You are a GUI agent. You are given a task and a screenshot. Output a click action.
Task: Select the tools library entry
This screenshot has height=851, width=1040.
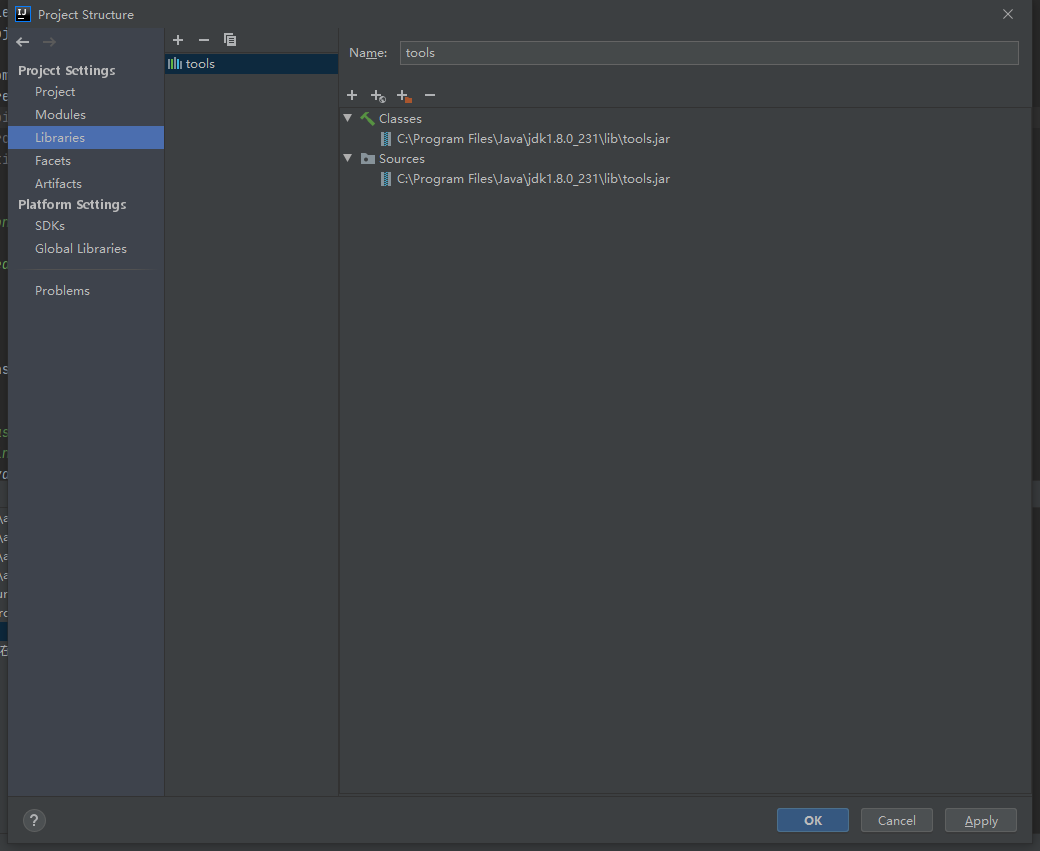tap(251, 64)
